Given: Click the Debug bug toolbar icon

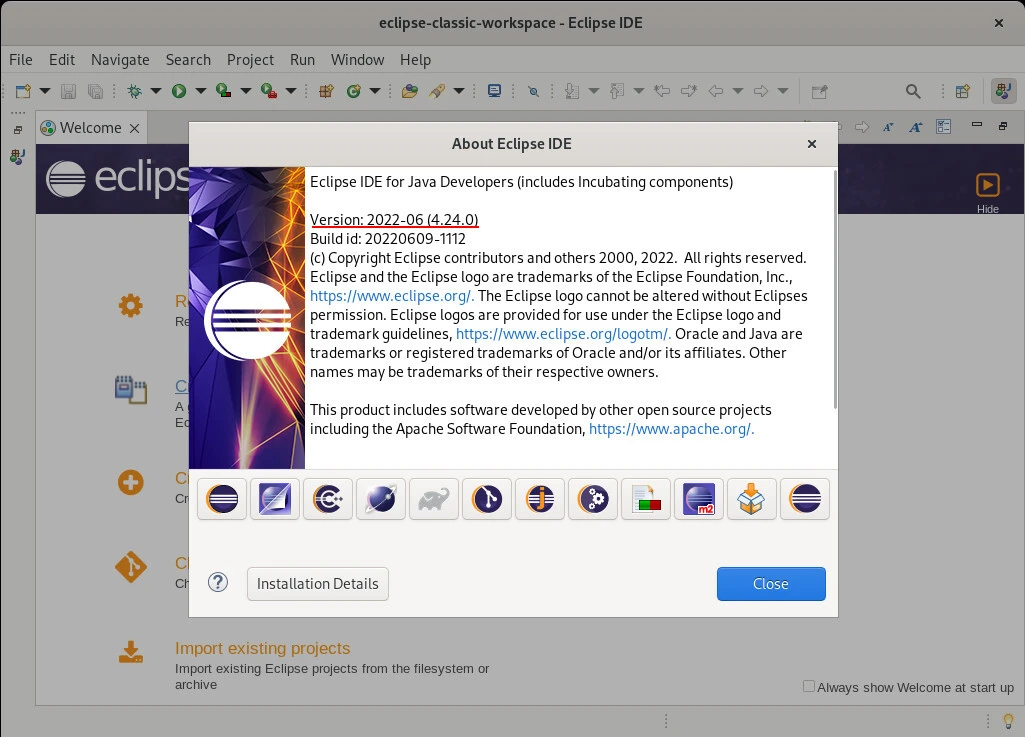Looking at the screenshot, I should [x=134, y=91].
